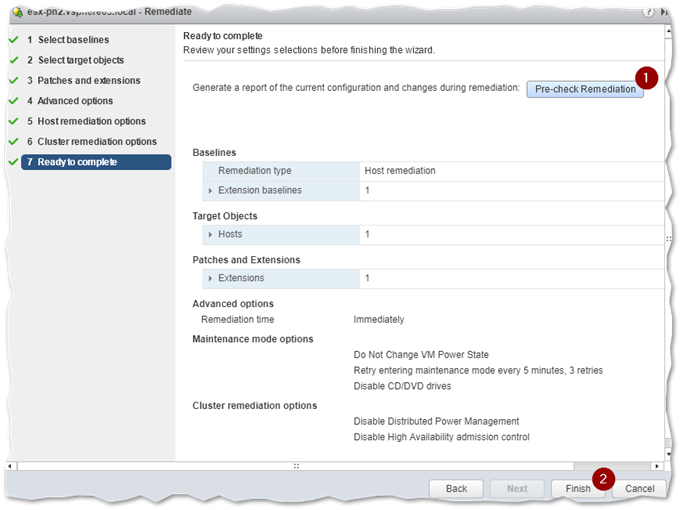Click green checkmark beside Select target objects
This screenshot has height=510, width=680.
click(13, 60)
